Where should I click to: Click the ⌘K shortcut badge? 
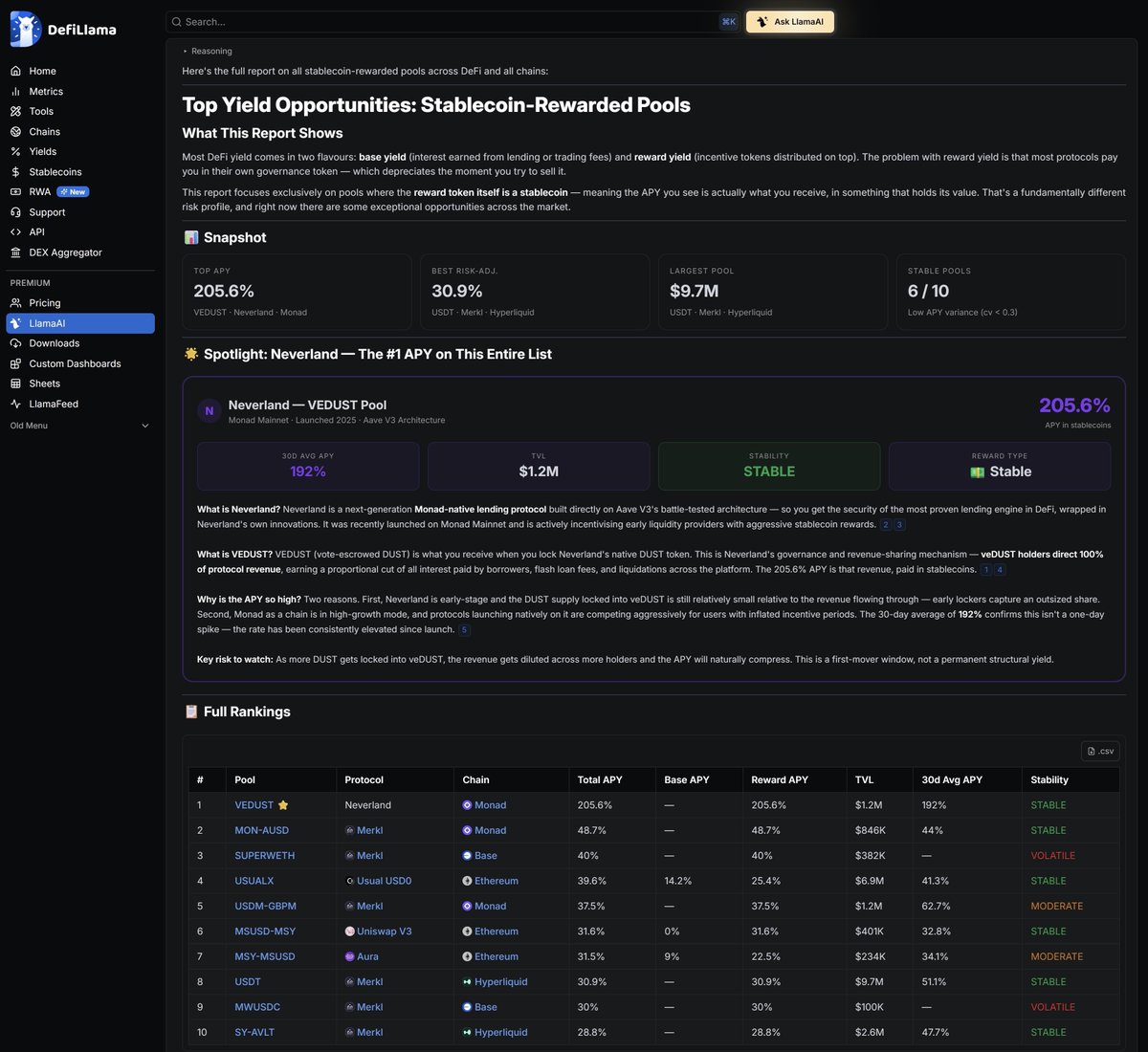coord(729,22)
